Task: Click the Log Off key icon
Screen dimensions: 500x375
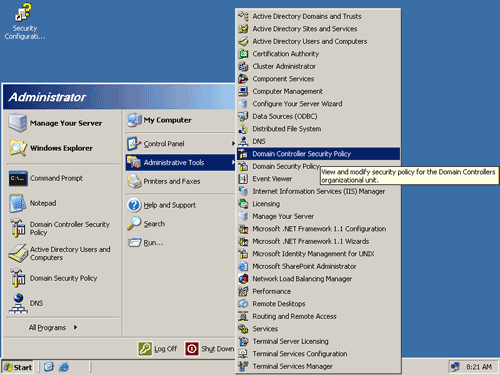Action: [145, 349]
